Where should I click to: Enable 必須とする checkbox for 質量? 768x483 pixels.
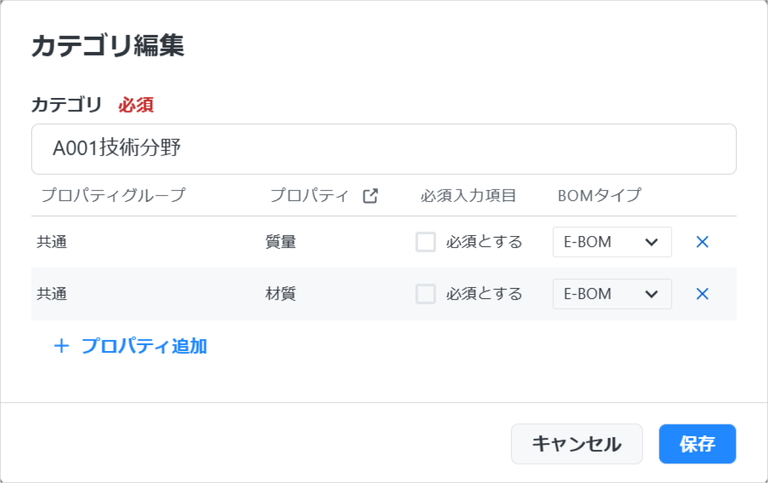tap(426, 242)
